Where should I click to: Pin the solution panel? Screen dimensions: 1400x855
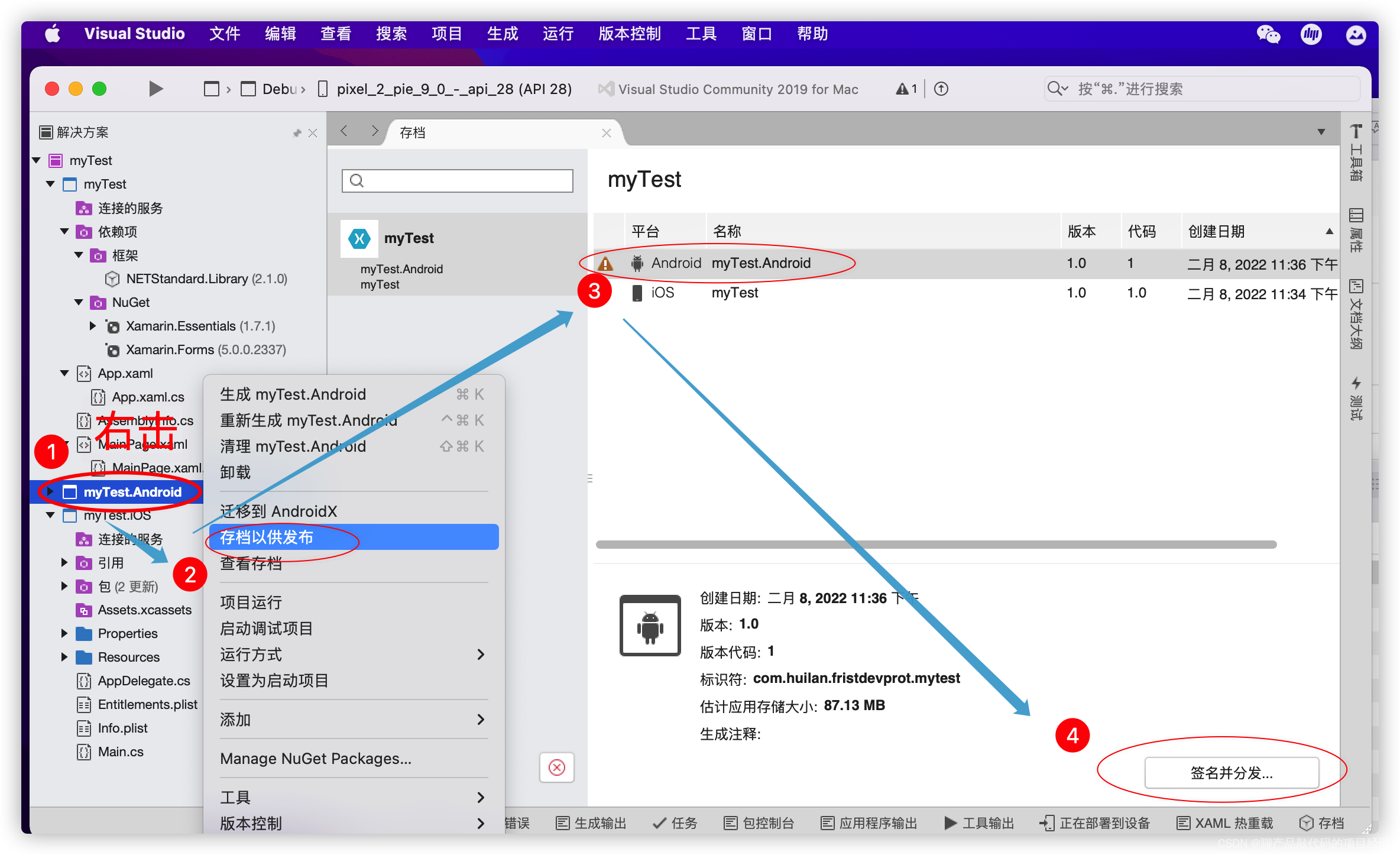[x=297, y=133]
